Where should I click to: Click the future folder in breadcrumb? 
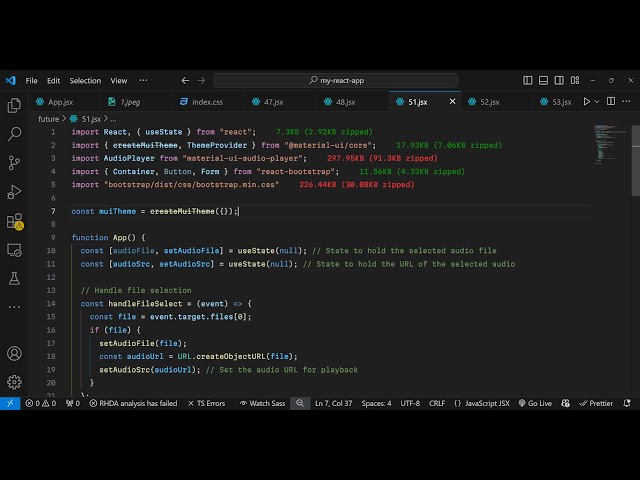(49, 118)
